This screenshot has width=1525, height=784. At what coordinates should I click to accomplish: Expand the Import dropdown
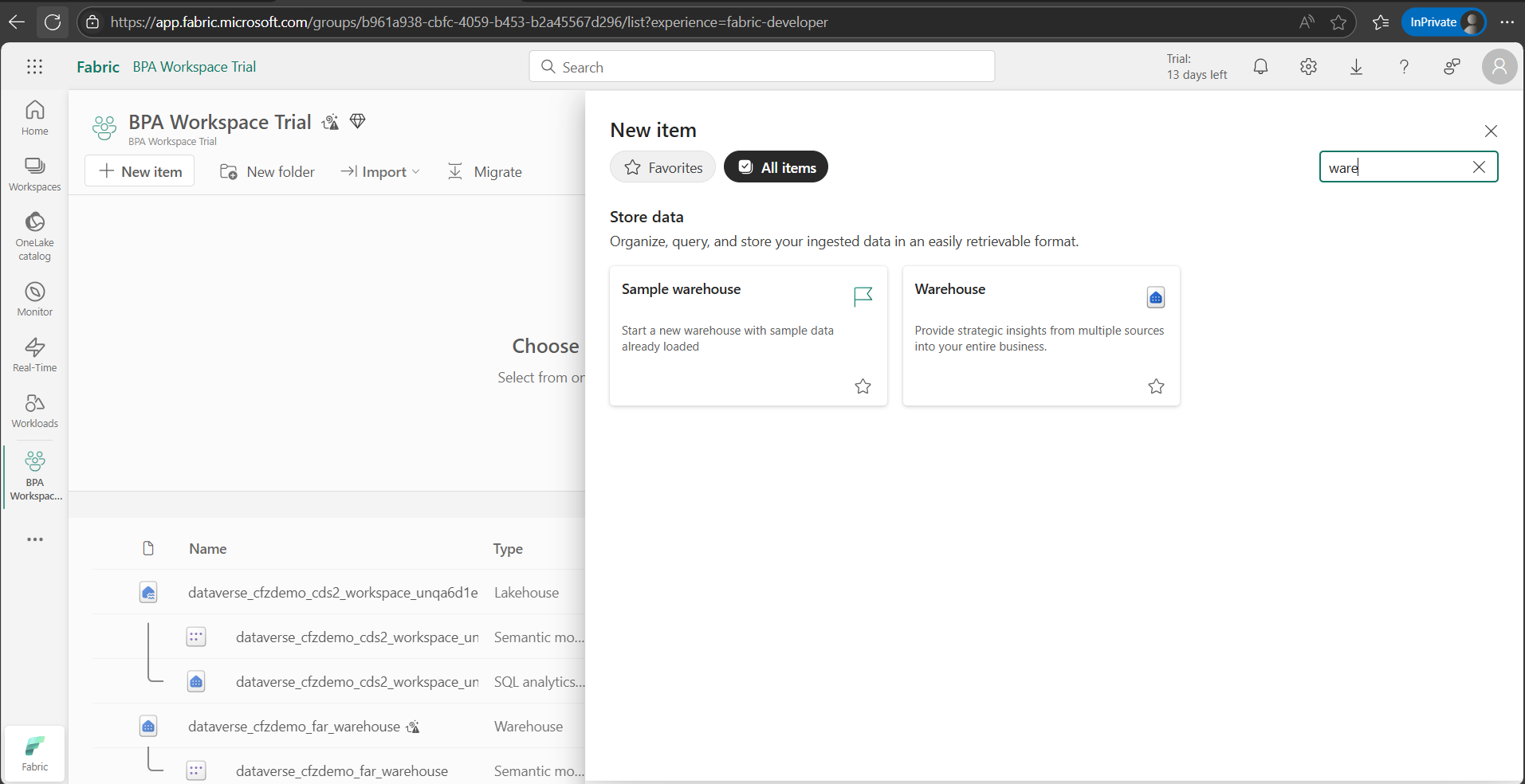(380, 172)
